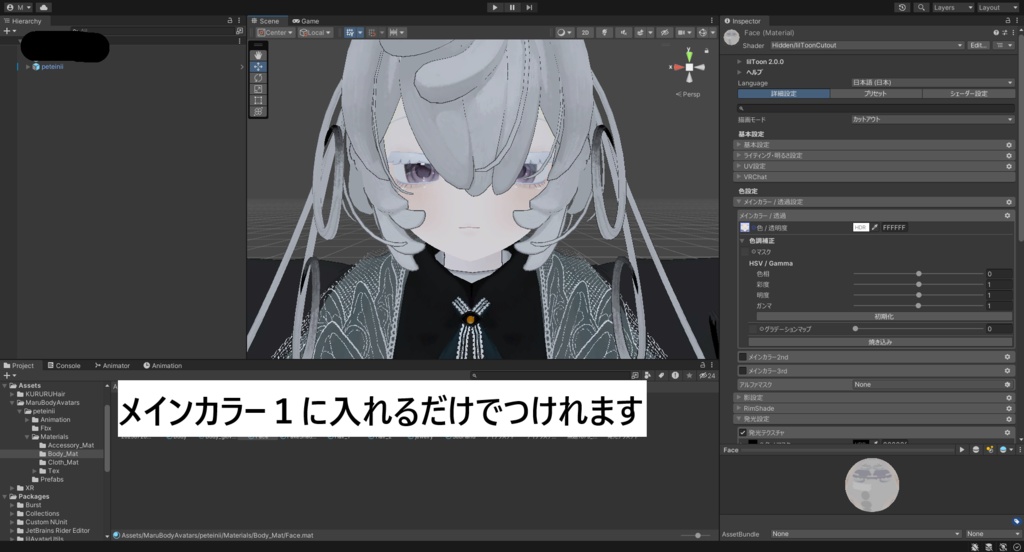Expand the 基本設定 section foldout

(x=875, y=145)
